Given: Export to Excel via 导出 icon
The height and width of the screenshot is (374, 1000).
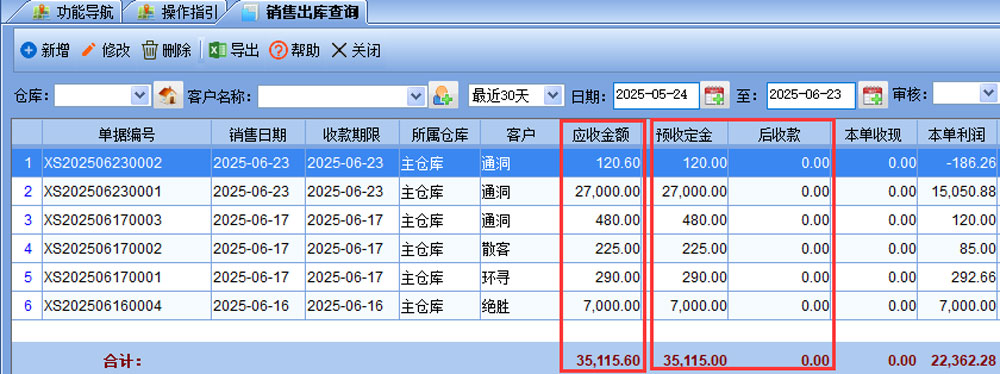Looking at the screenshot, I should pyautogui.click(x=218, y=50).
